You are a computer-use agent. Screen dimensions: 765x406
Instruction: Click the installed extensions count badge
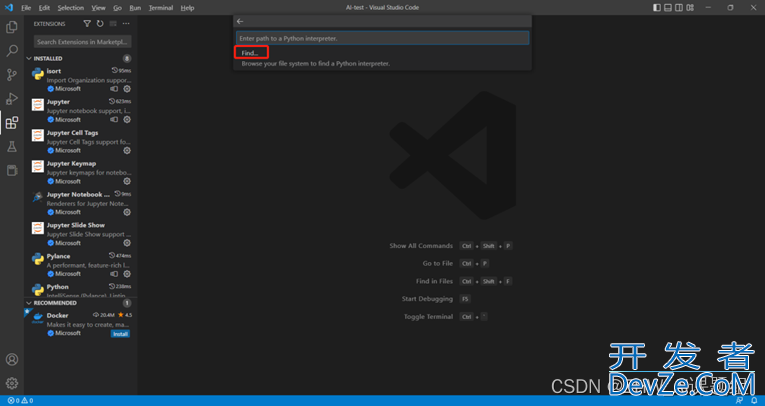[x=127, y=59]
